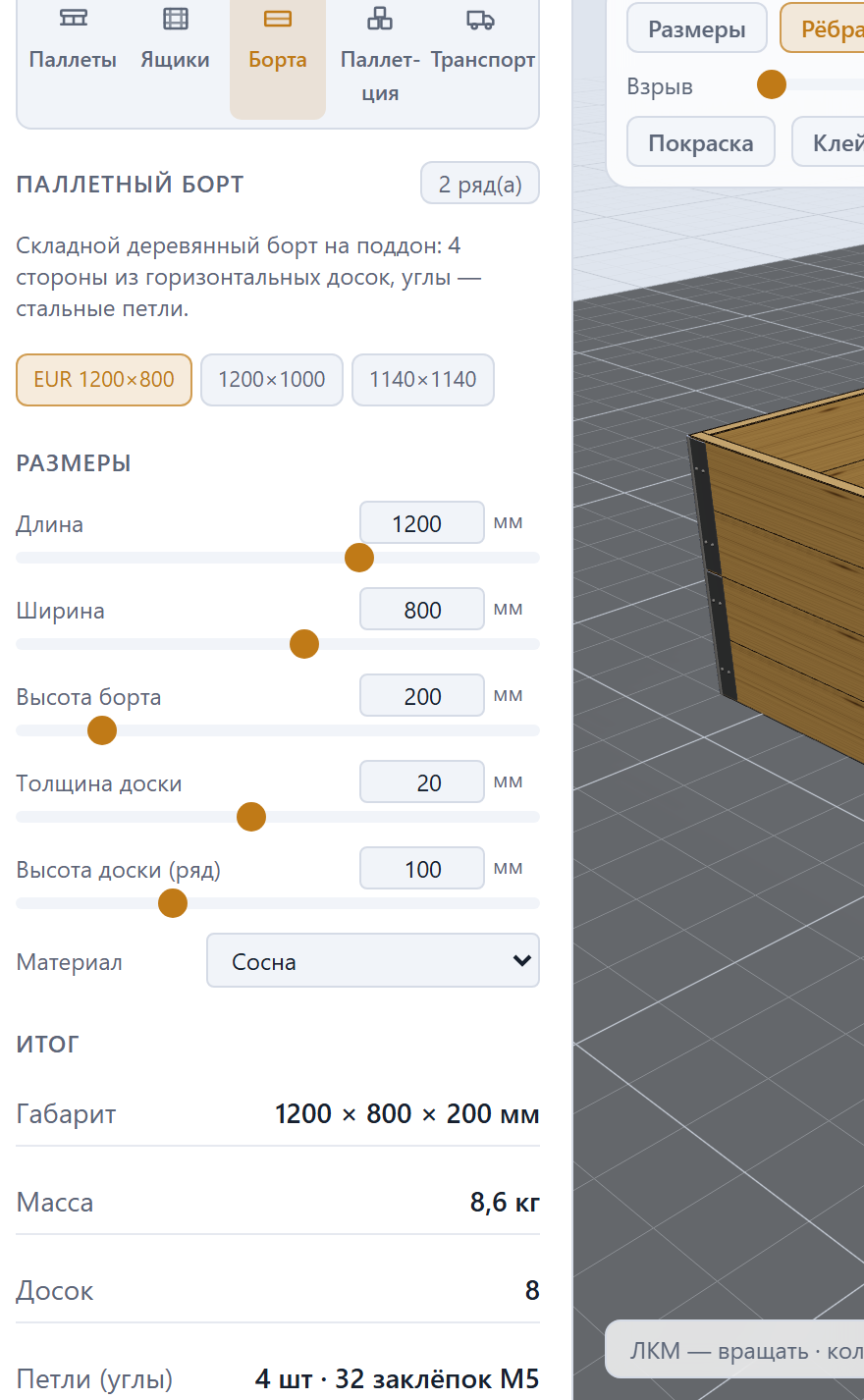Expand the Материал Сосна dropdown

point(373,960)
